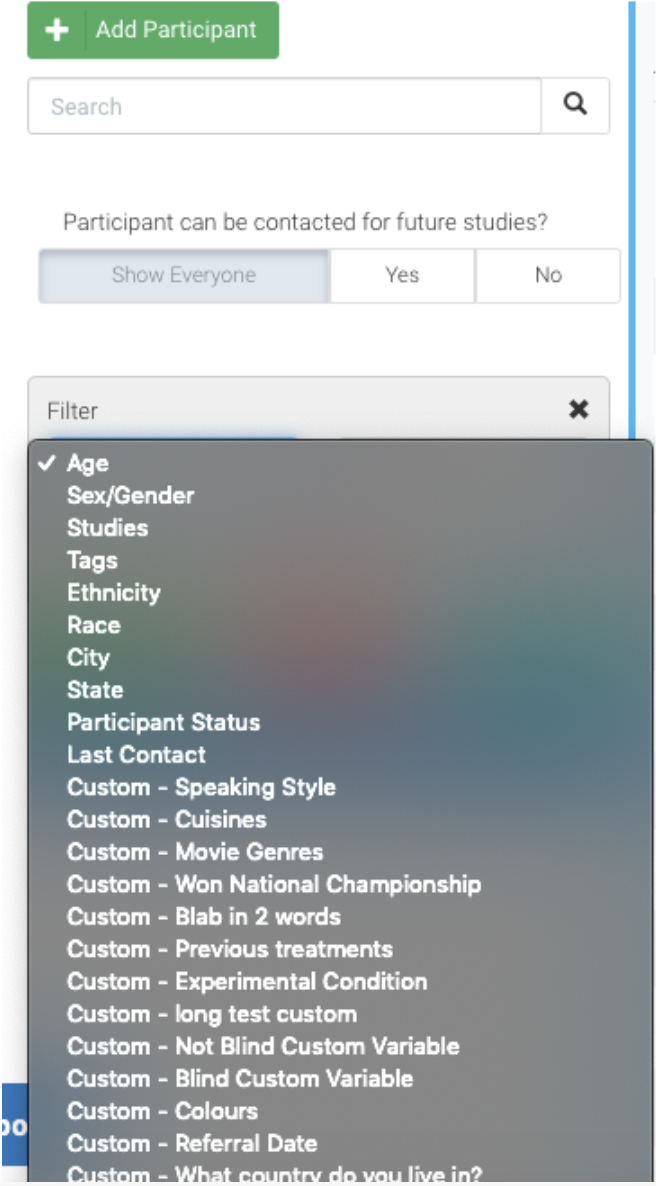656x1186 pixels.
Task: Select Custom - Experimental Condition option
Action: coord(246,981)
